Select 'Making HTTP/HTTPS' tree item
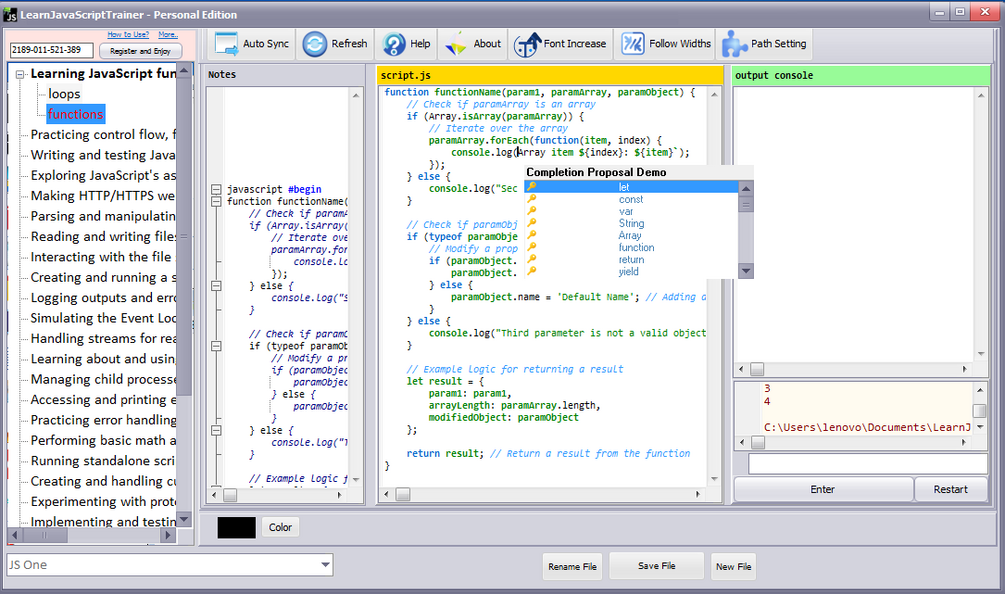The width and height of the screenshot is (1005, 594). (x=103, y=195)
